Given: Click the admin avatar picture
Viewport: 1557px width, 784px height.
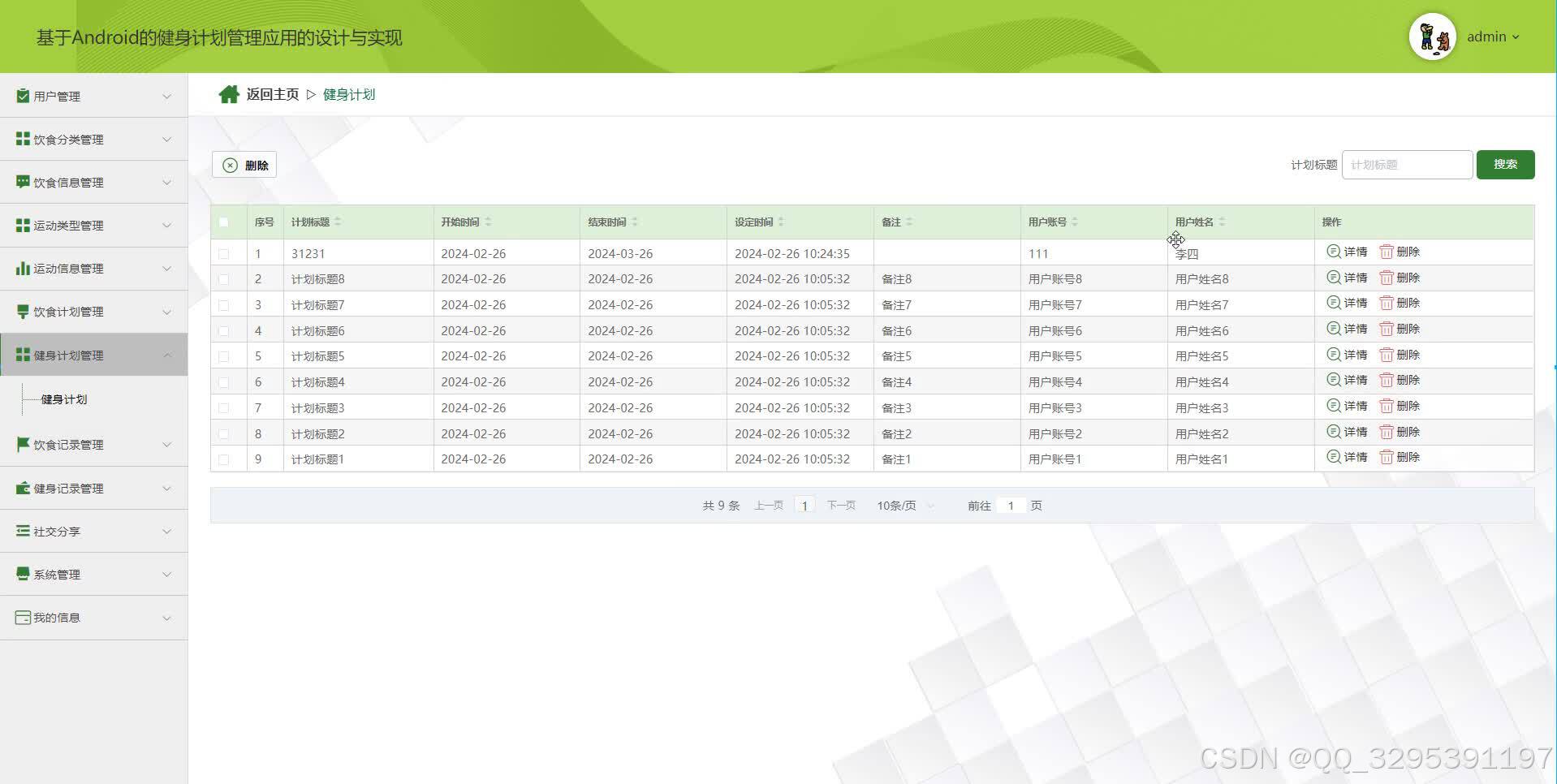Looking at the screenshot, I should (x=1433, y=37).
